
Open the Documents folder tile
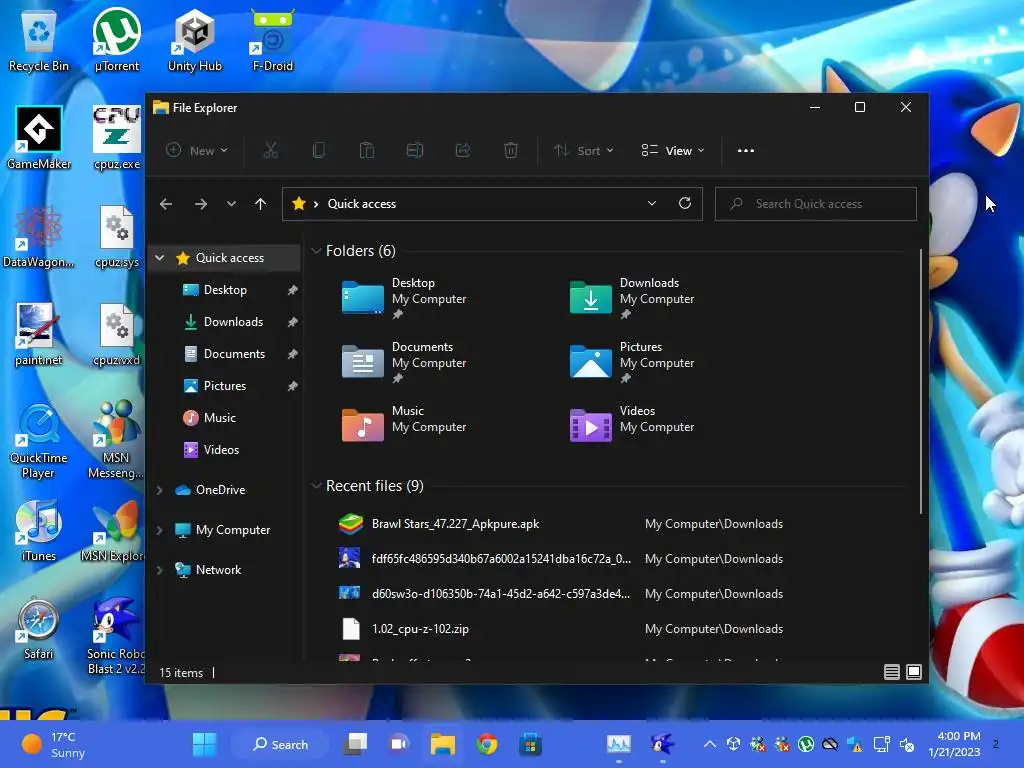coord(405,362)
